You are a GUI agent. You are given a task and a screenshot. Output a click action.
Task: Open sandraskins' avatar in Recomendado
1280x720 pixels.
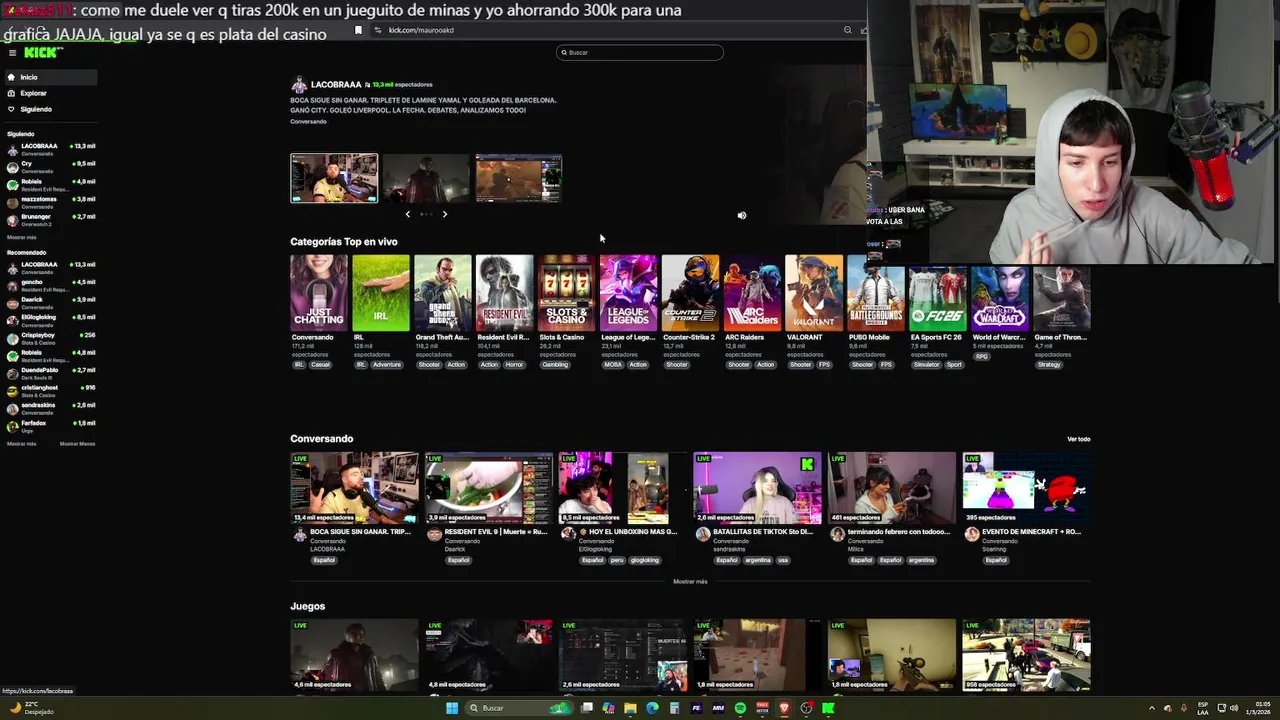click(x=12, y=408)
